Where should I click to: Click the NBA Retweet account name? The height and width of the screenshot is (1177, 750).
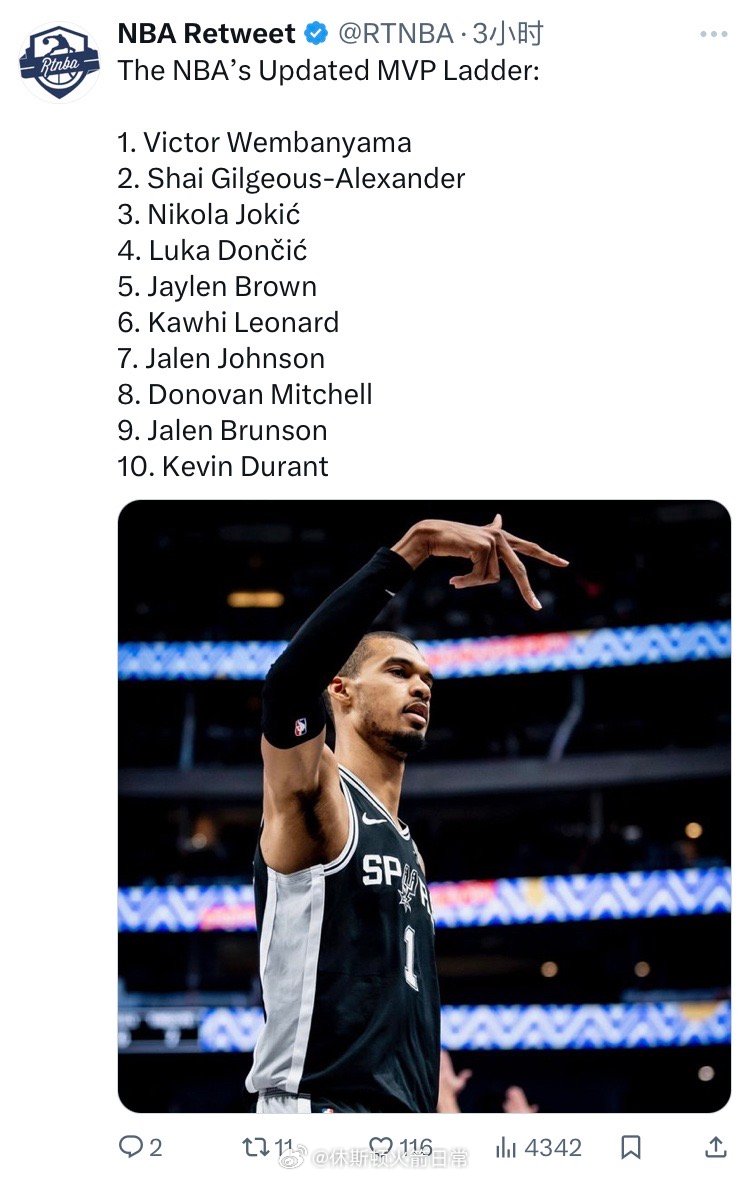206,34
